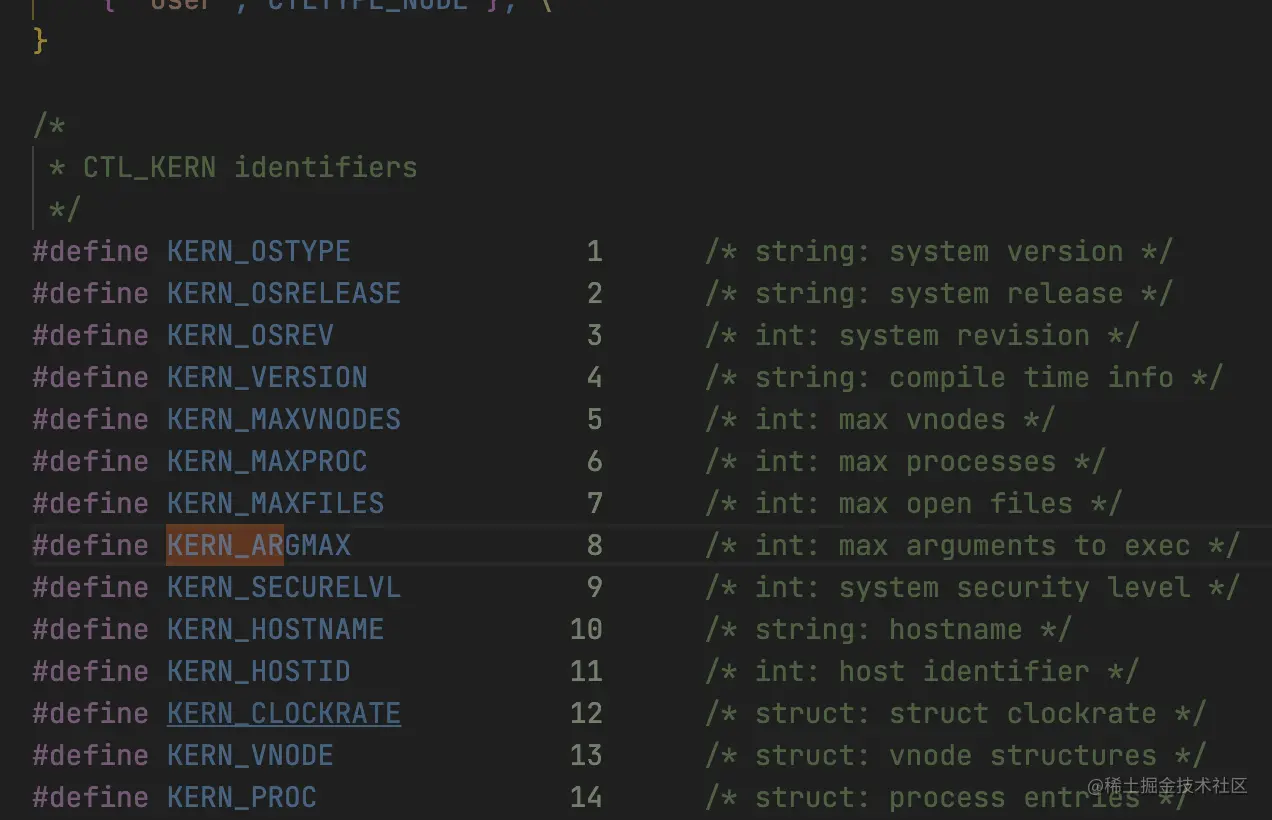The width and height of the screenshot is (1272, 820).
Task: Click the KERN_PROC identifier
Action: (x=242, y=797)
